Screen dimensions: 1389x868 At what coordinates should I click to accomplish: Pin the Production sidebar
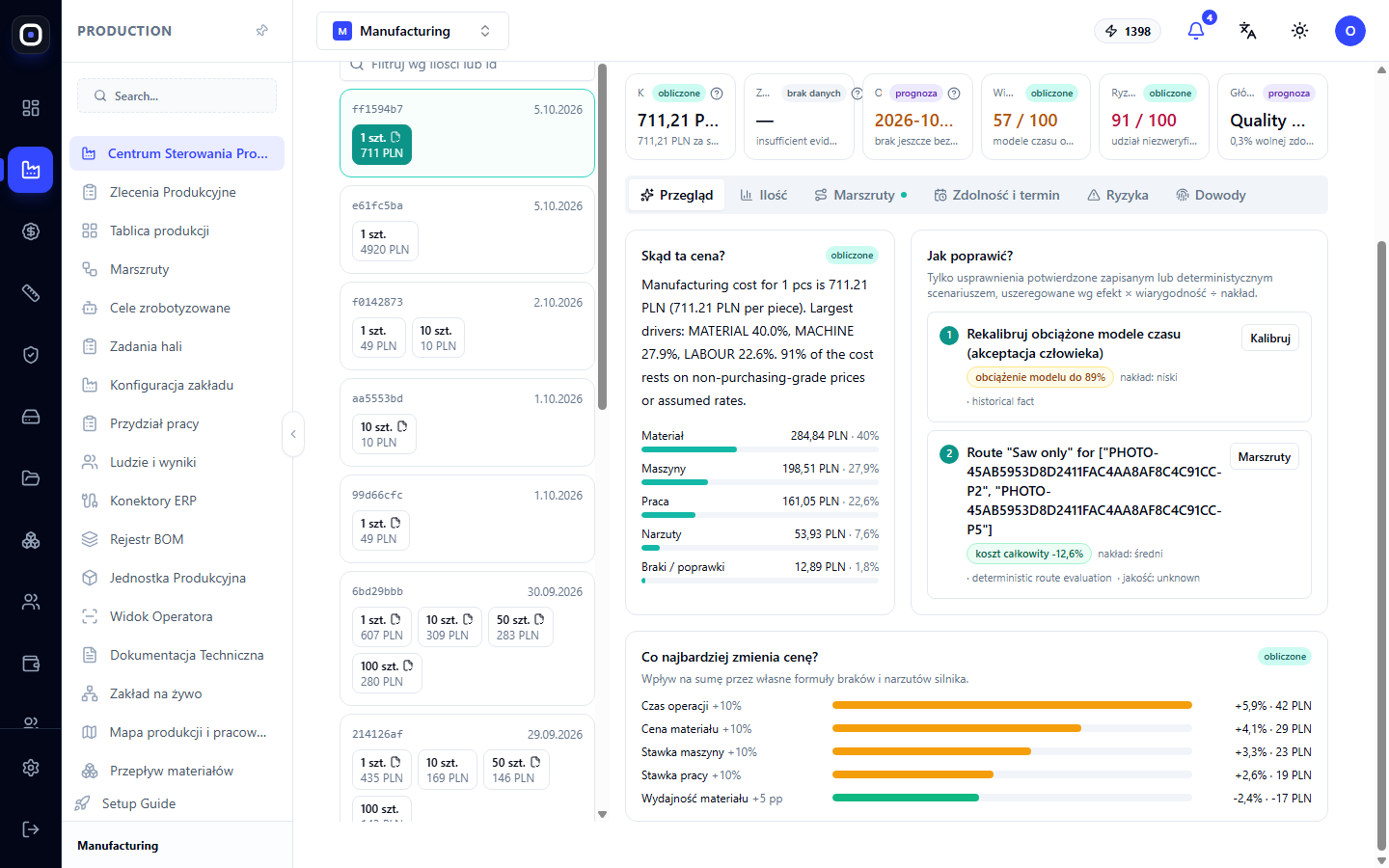(261, 31)
